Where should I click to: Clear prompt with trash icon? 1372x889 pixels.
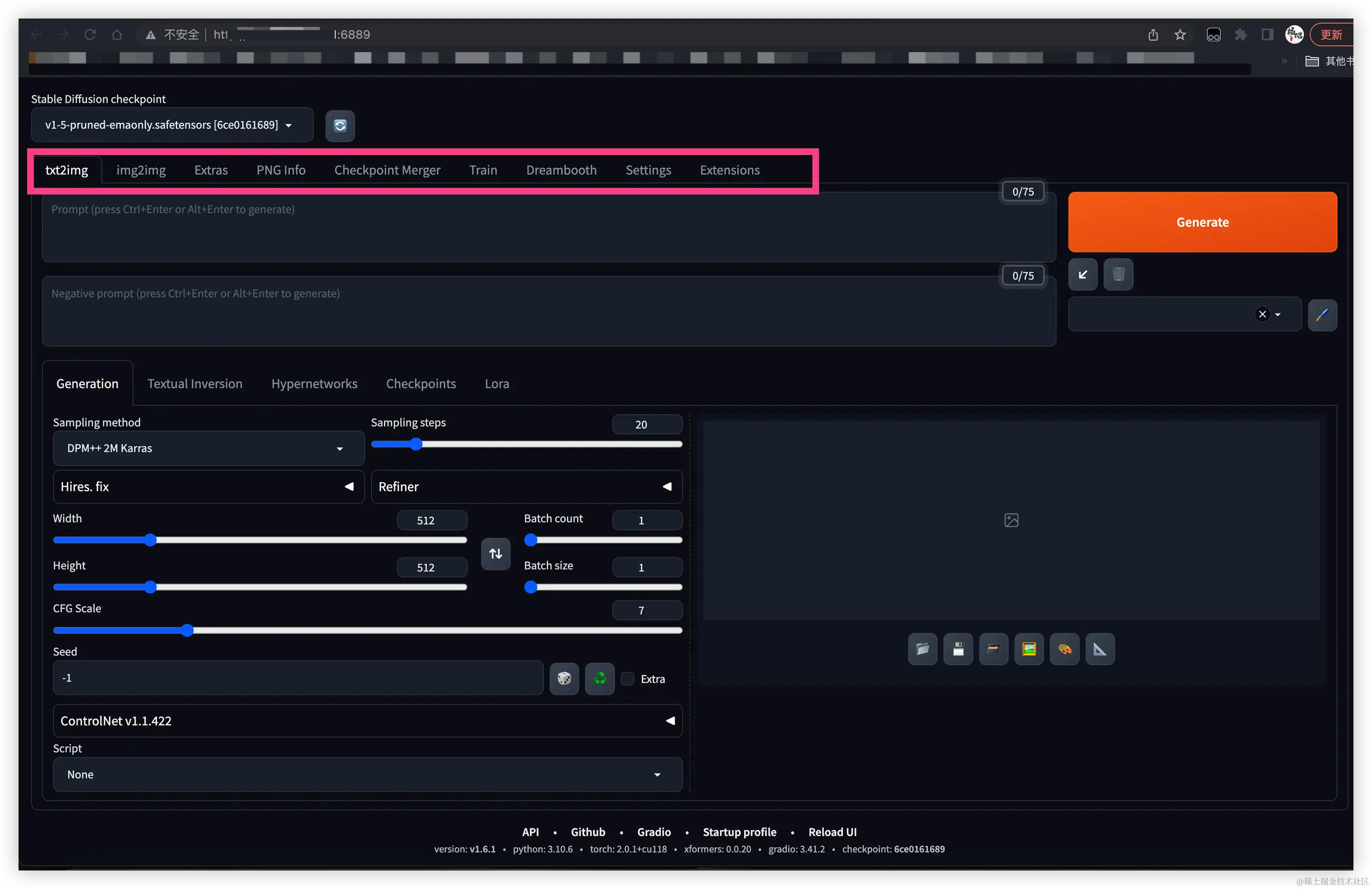click(1118, 274)
